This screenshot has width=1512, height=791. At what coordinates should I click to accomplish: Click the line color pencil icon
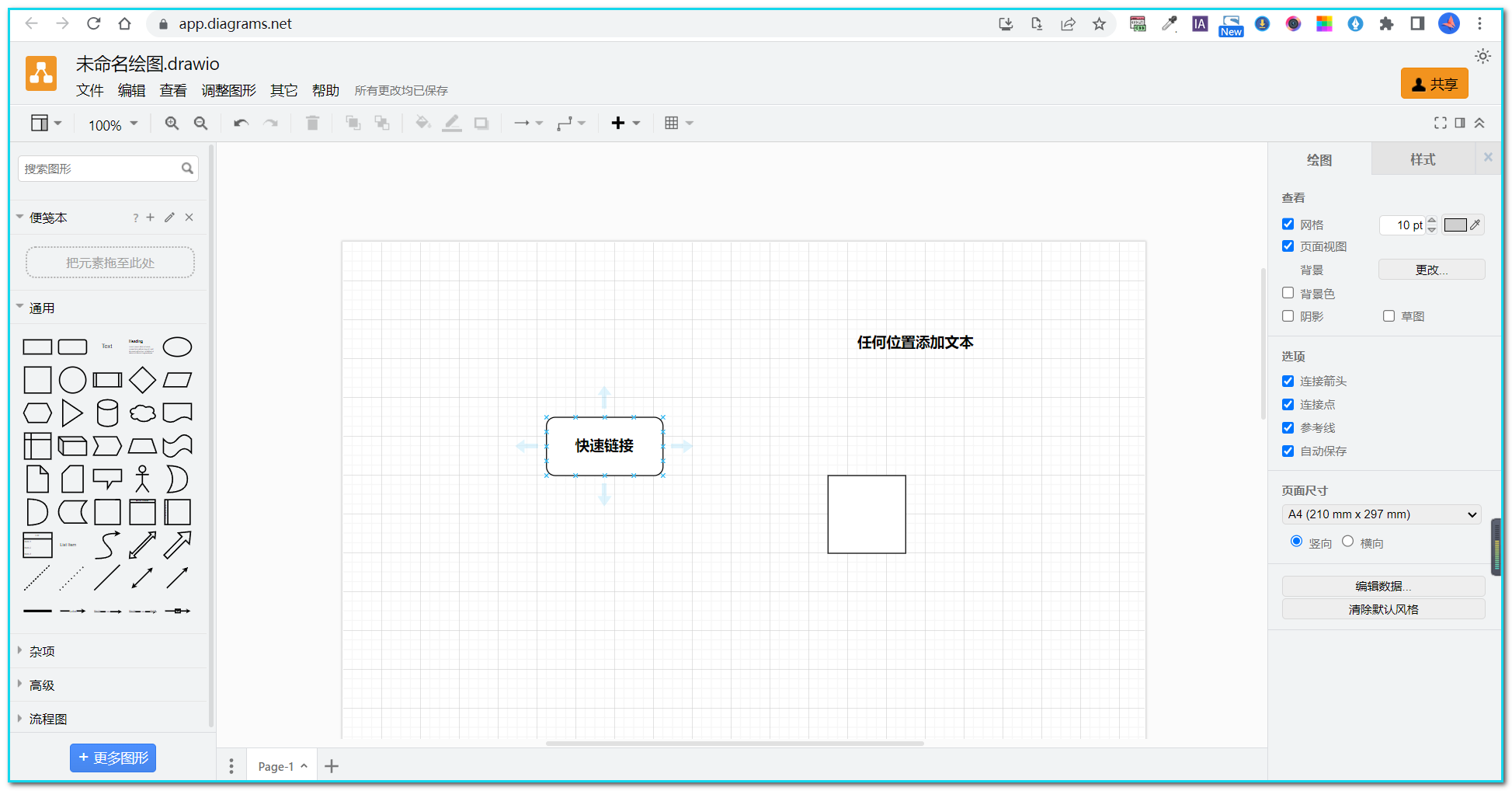coord(452,124)
